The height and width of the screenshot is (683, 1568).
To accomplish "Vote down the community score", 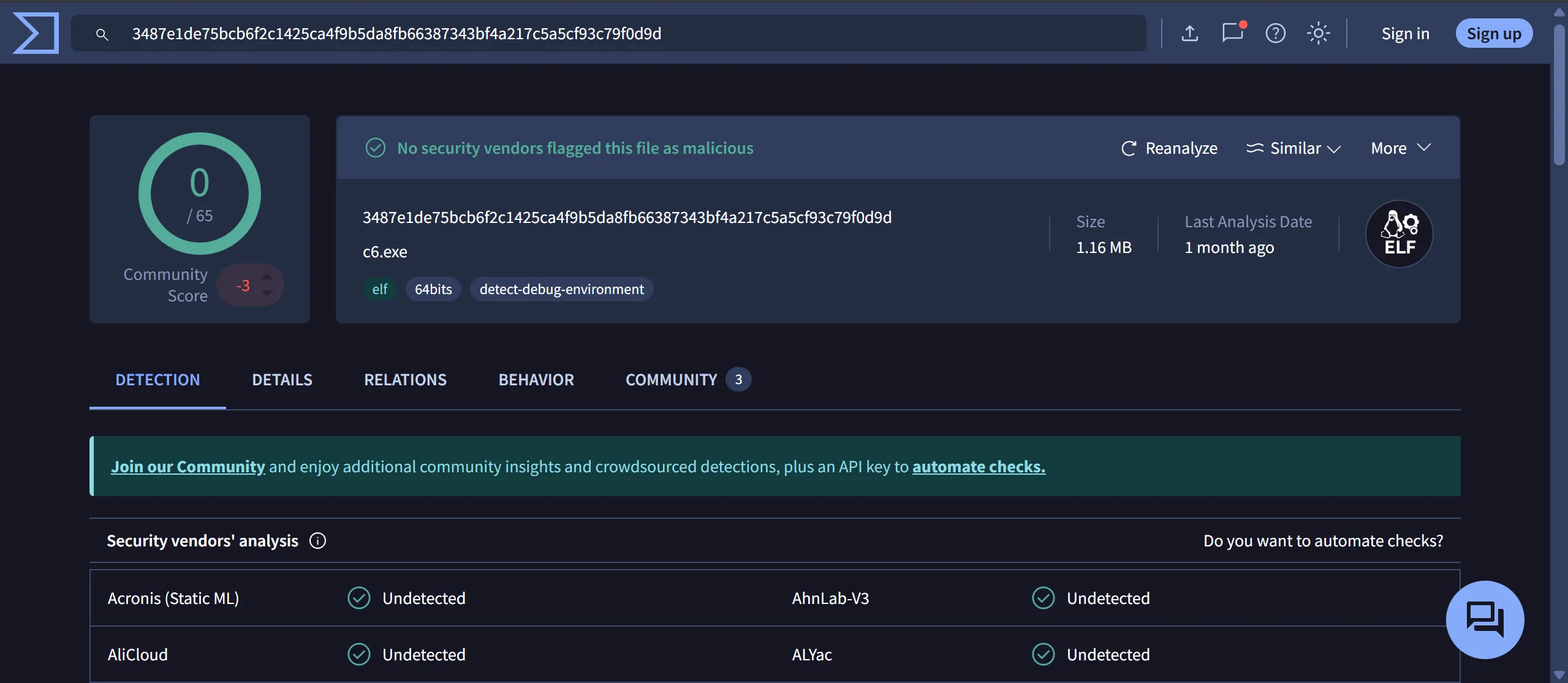I will [x=267, y=293].
